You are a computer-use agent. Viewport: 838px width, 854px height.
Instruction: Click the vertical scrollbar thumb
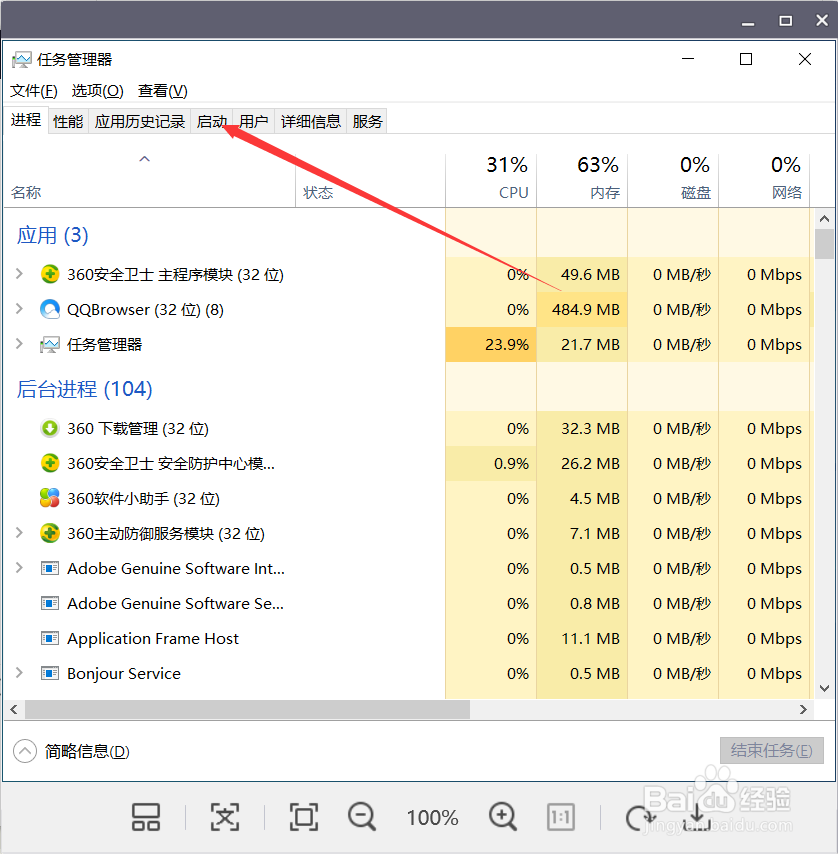pos(824,244)
